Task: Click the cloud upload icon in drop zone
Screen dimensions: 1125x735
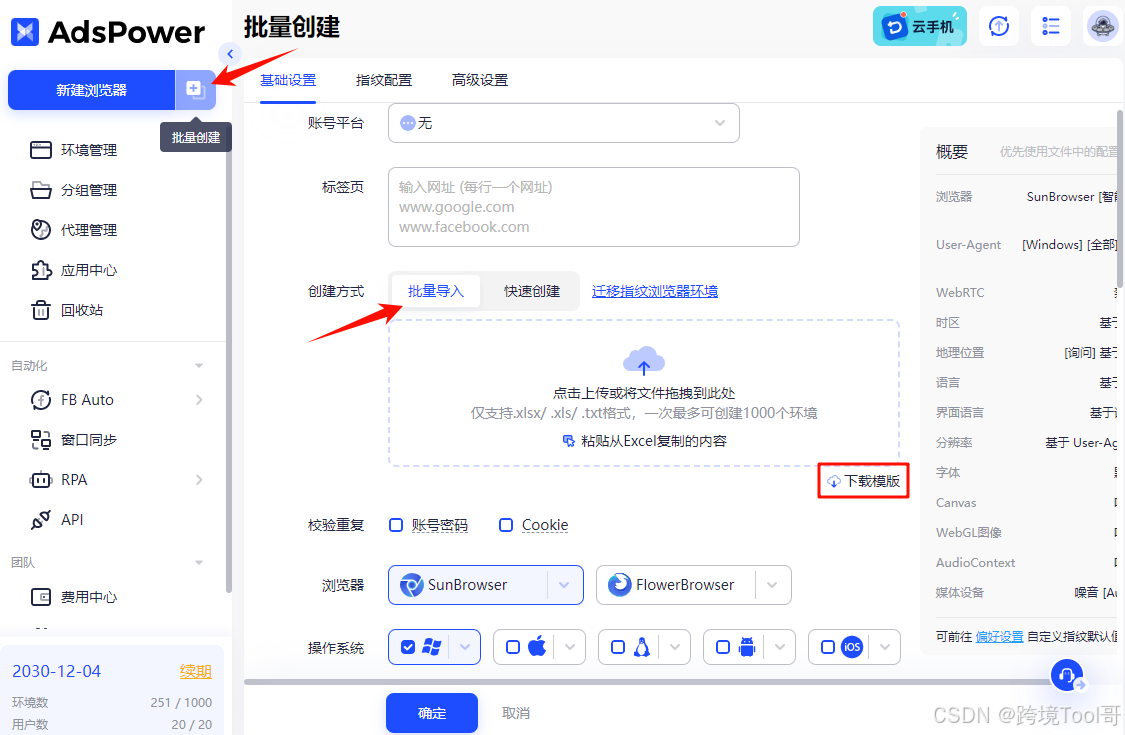Action: [644, 361]
